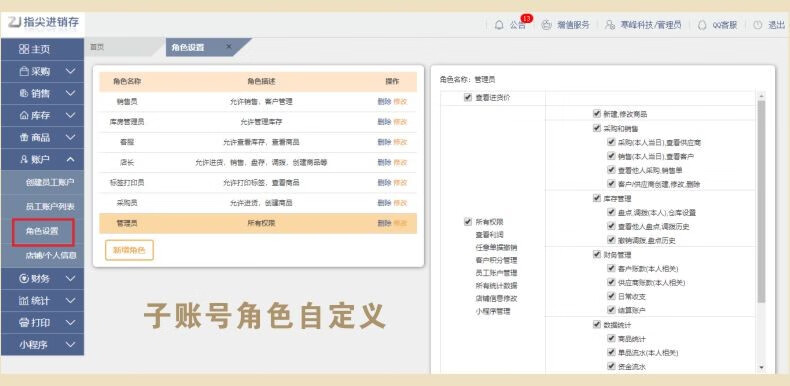Viewport: 790px width, 386px height.
Task: Click scrollbar down arrow in permissions panel
Action: [x=761, y=368]
